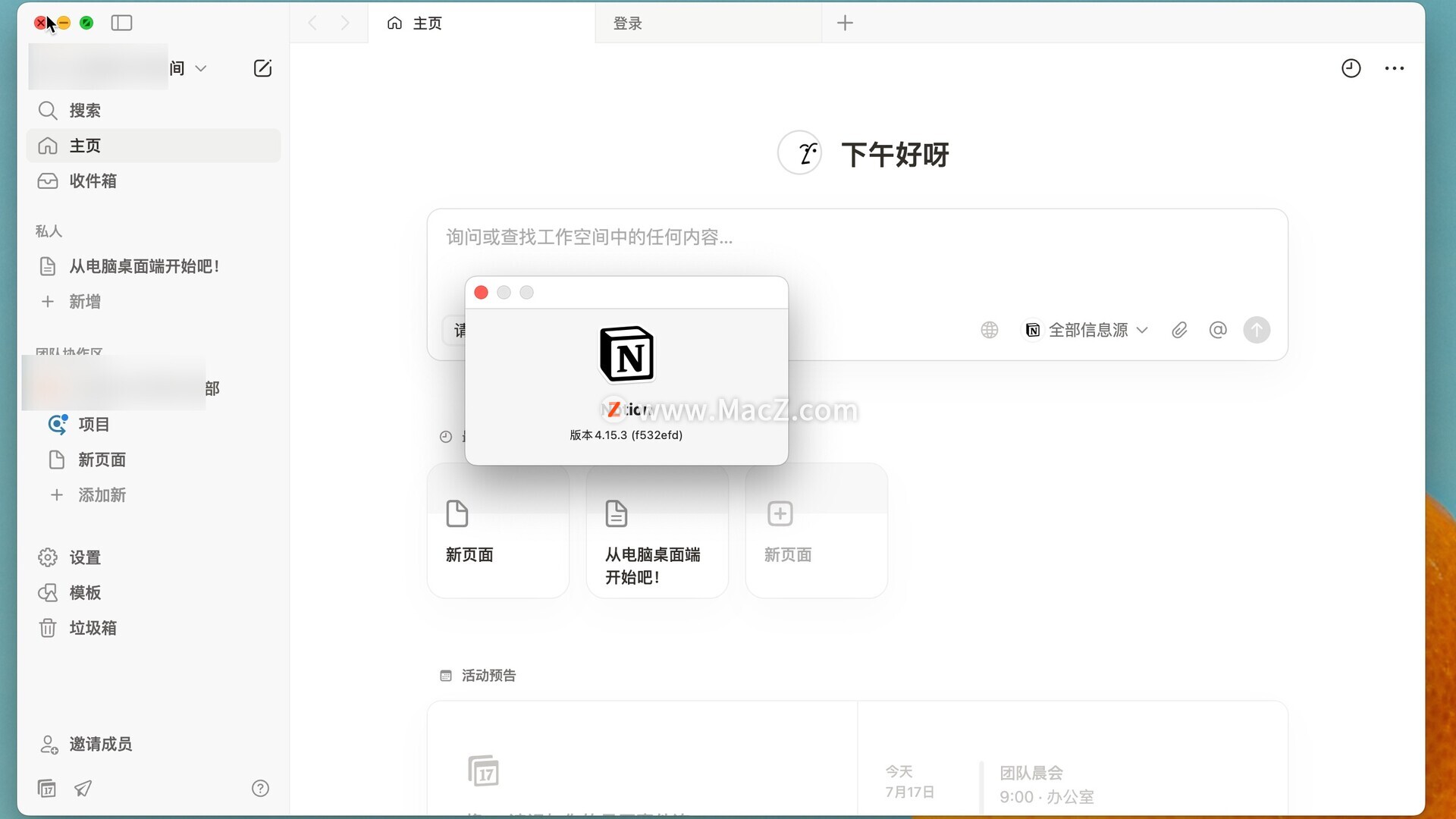Open 设置 in the sidebar
The height and width of the screenshot is (819, 1456).
tap(153, 557)
